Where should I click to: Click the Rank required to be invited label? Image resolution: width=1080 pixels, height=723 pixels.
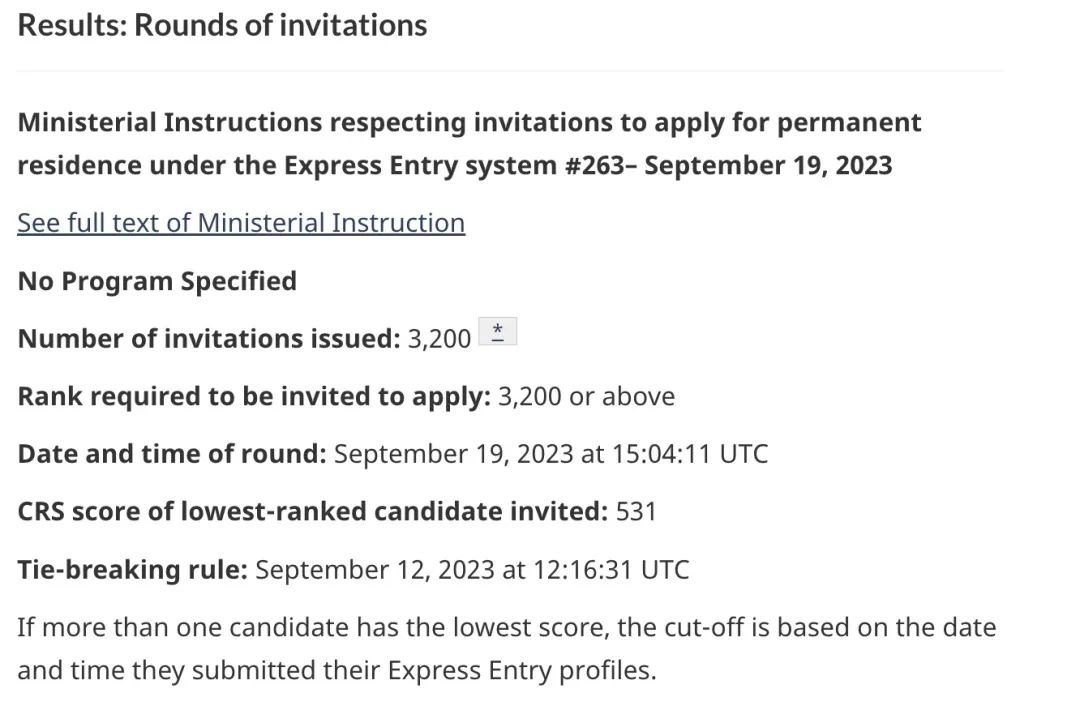click(254, 397)
